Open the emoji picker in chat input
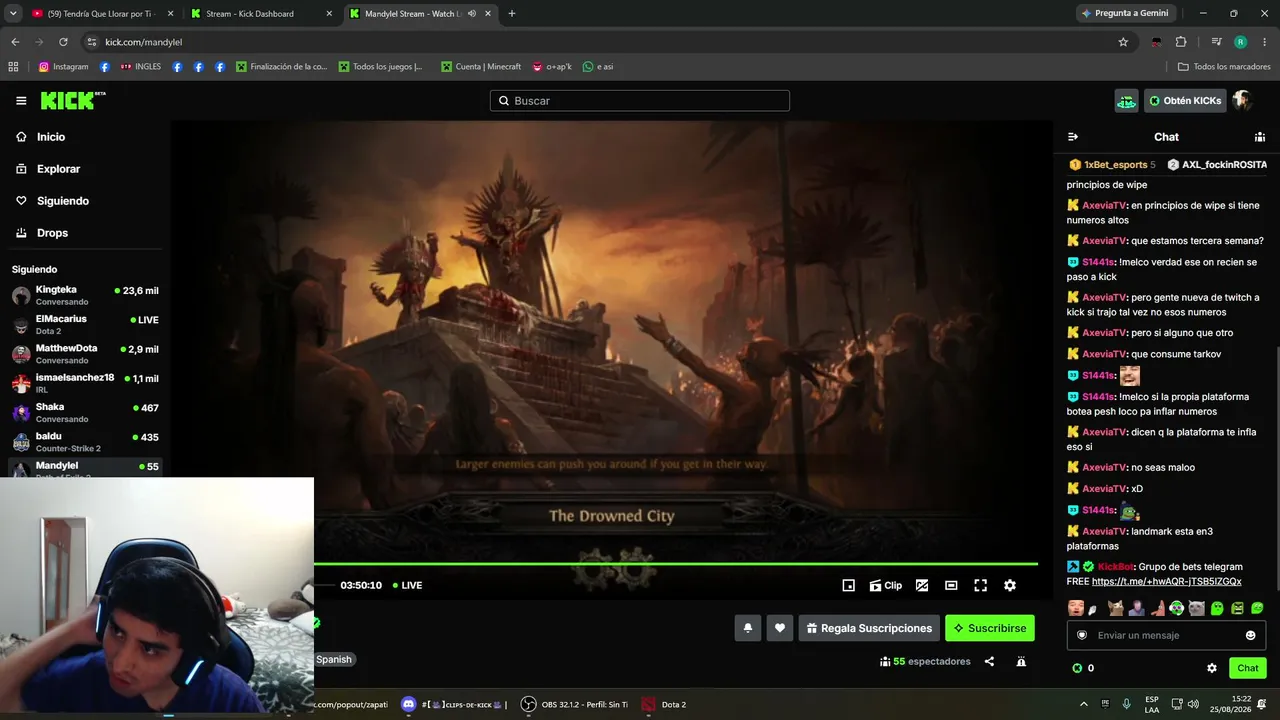Image resolution: width=1280 pixels, height=720 pixels. point(1250,635)
